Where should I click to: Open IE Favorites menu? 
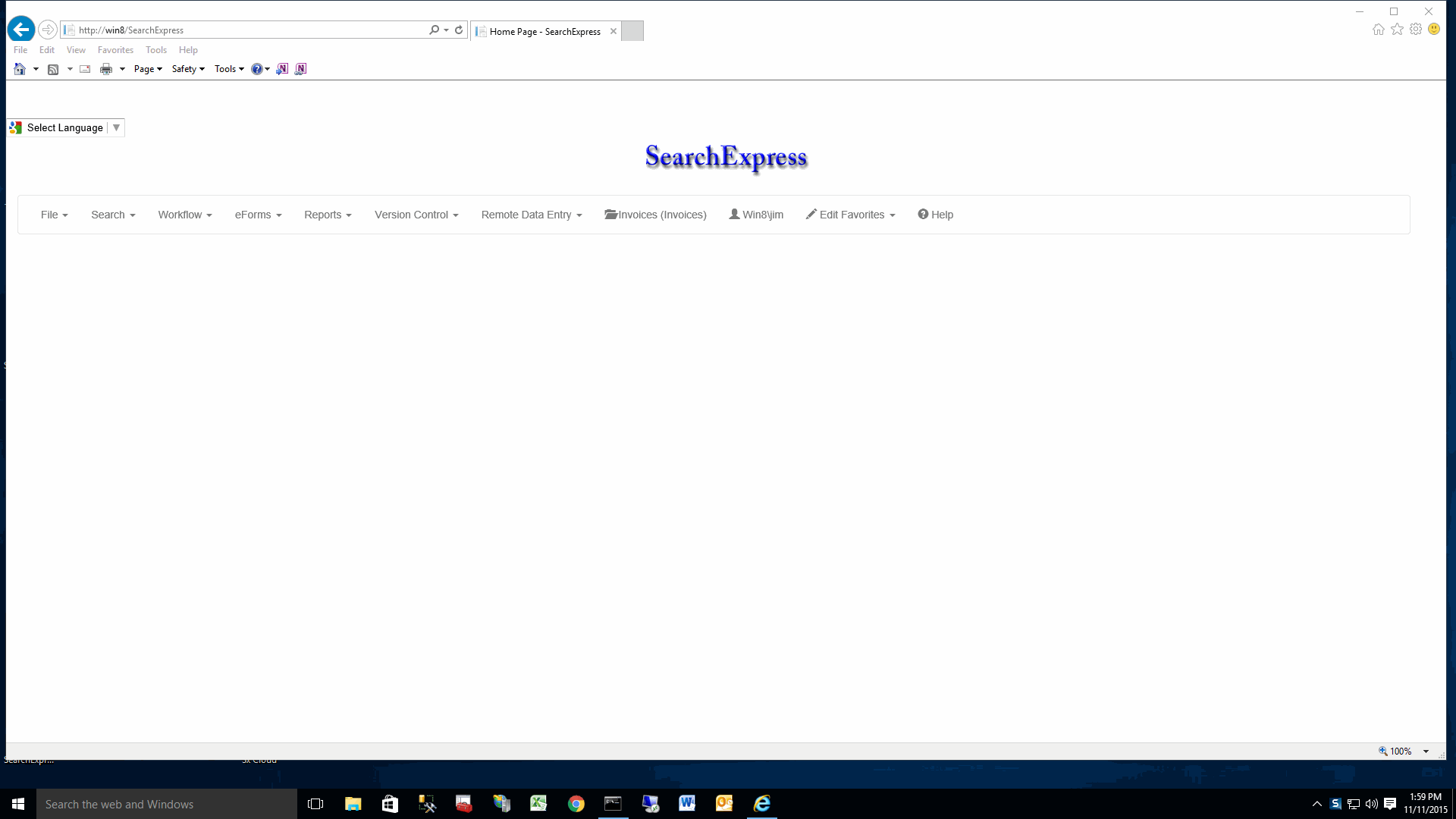pos(115,50)
